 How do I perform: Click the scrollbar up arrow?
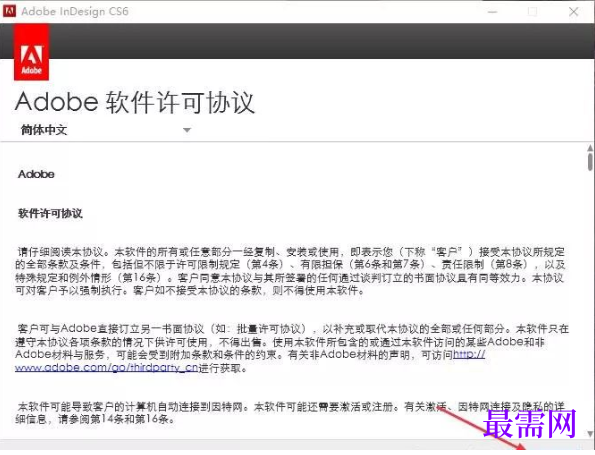coord(590,147)
